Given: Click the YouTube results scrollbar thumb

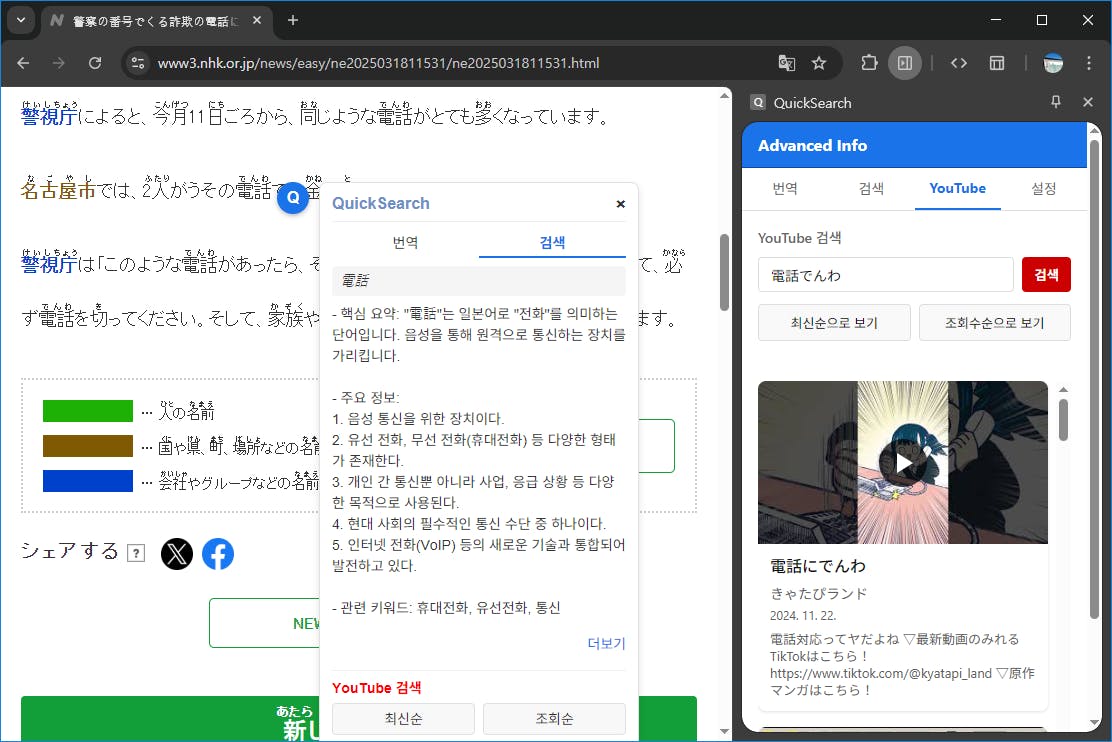Looking at the screenshot, I should pos(1063,420).
